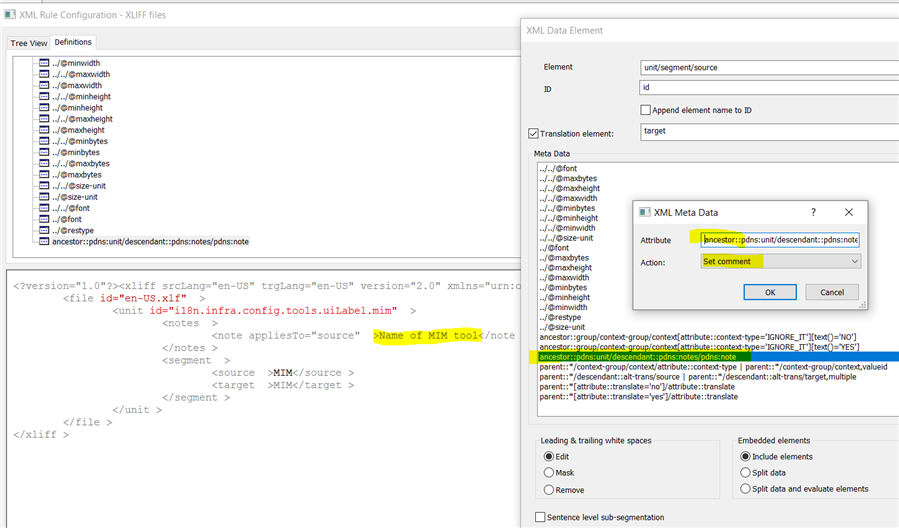
Task: Select ../@restype in Meta Data list
Action: [560, 317]
